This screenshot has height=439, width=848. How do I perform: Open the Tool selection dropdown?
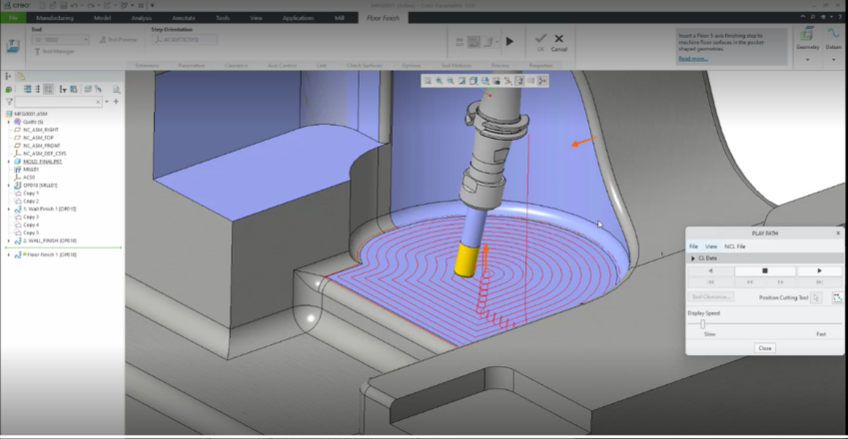(x=85, y=39)
